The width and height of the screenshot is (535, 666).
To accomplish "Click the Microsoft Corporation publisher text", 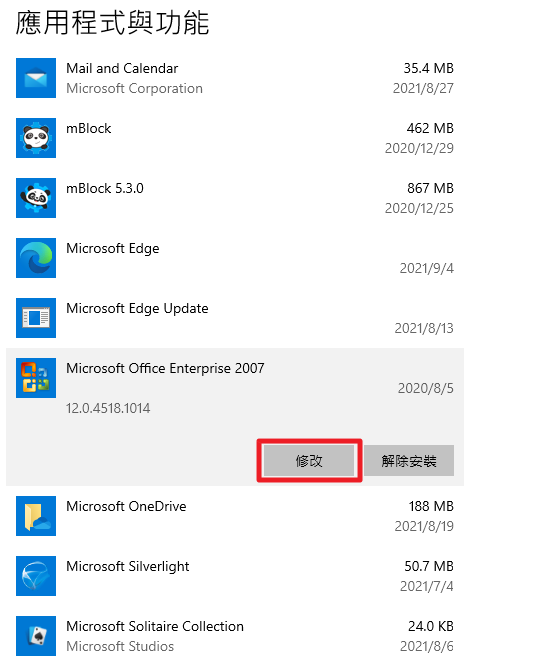I will click(x=135, y=88).
